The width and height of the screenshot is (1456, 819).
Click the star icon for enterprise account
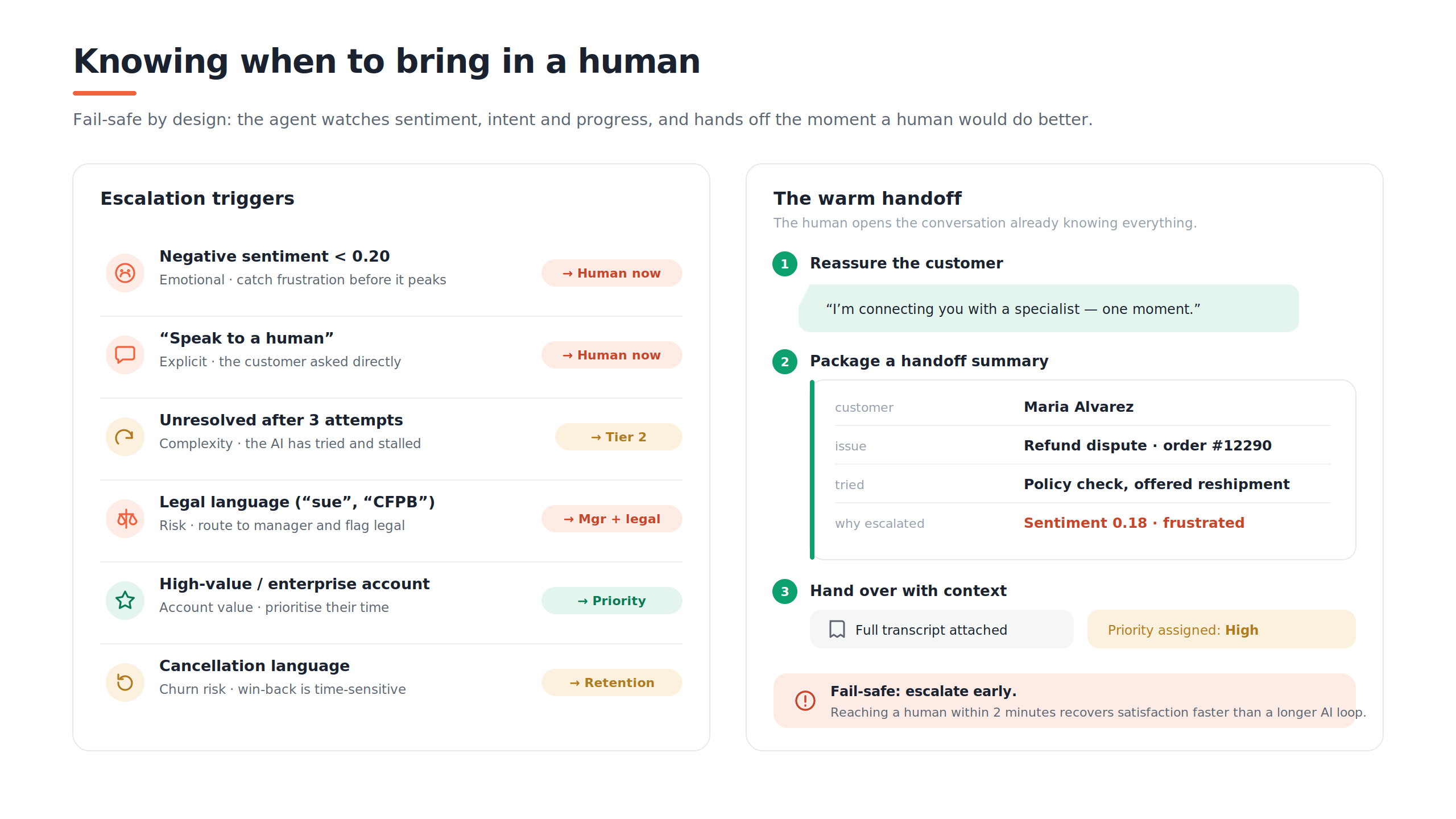pyautogui.click(x=125, y=601)
